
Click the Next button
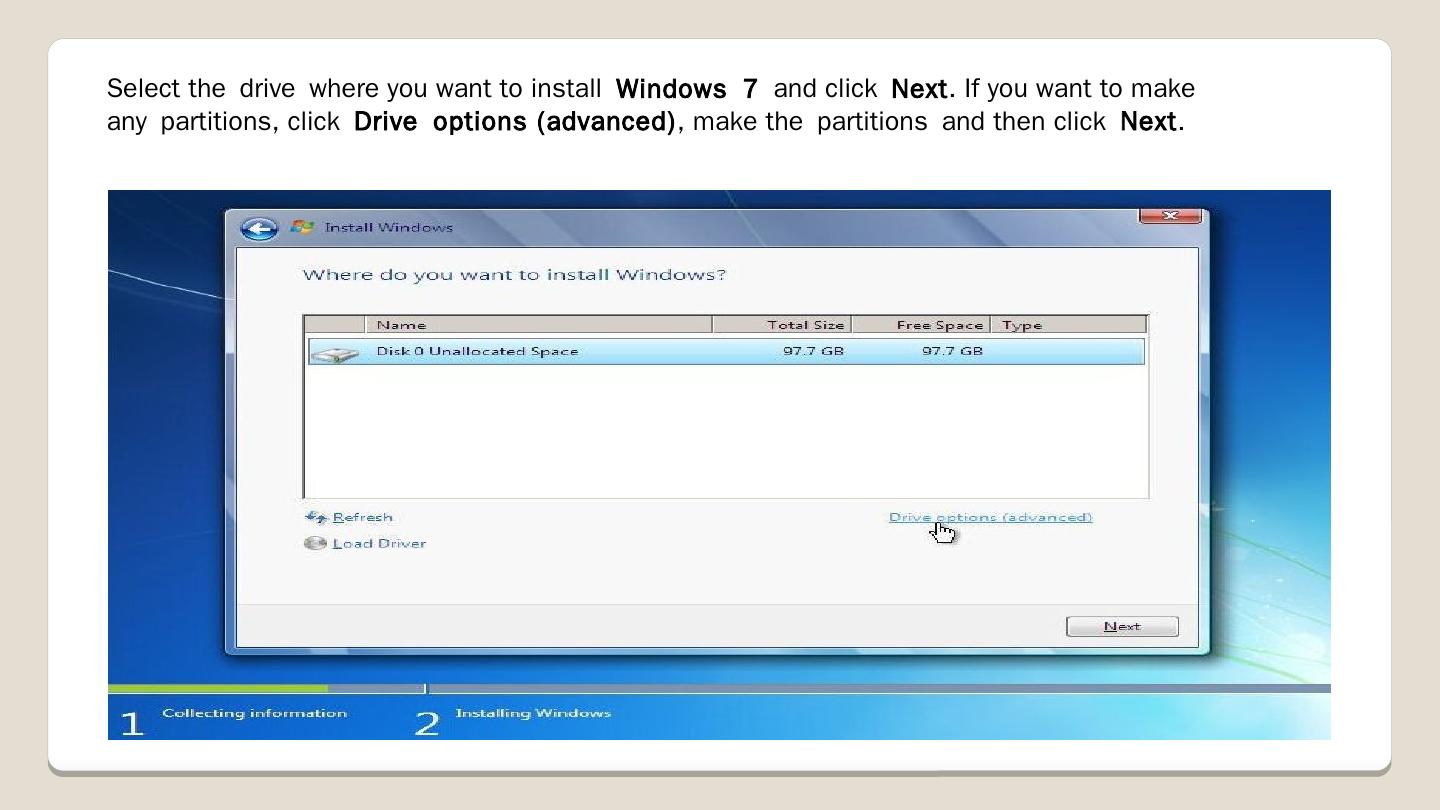(1122, 626)
